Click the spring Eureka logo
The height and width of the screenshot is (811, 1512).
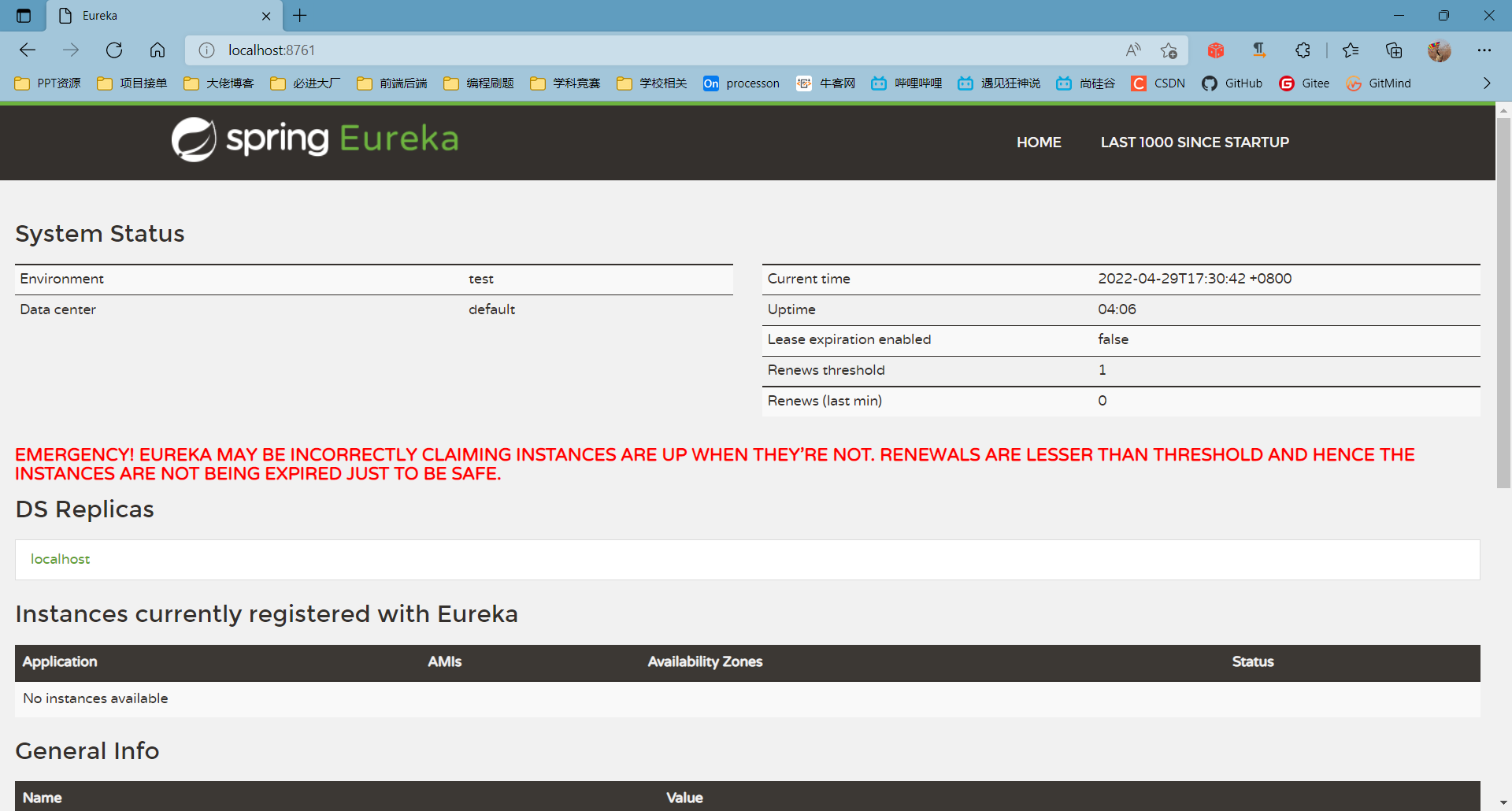click(314, 139)
